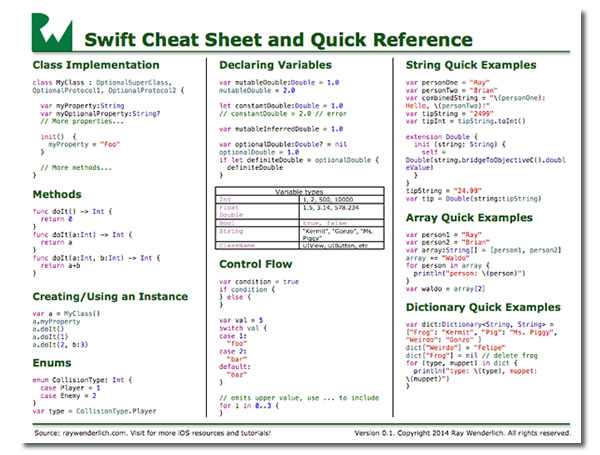Click the "var a = MyClass()" line
The height and width of the screenshot is (455, 600).
click(66, 314)
